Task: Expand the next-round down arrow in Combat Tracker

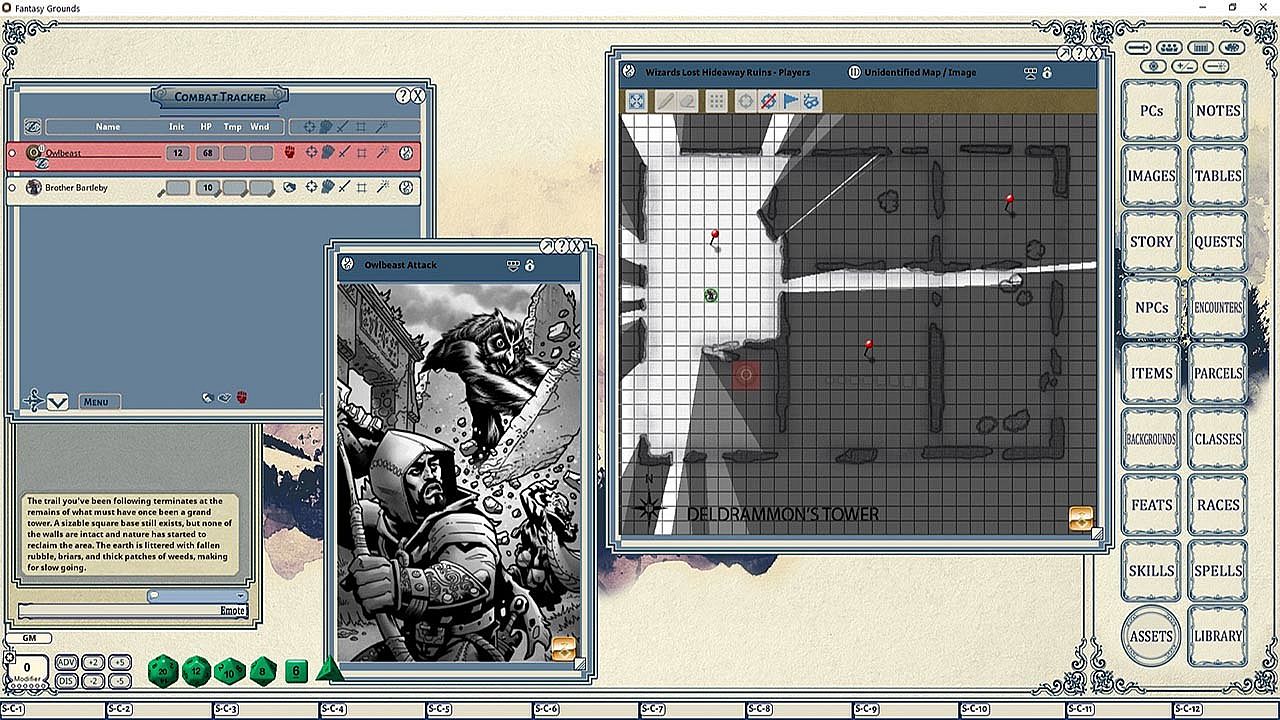Action: pos(58,402)
